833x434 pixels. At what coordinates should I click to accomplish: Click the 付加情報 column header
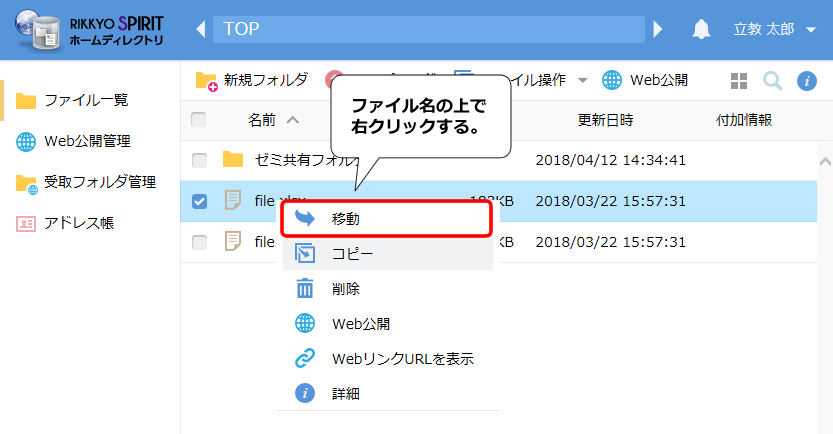pos(744,120)
